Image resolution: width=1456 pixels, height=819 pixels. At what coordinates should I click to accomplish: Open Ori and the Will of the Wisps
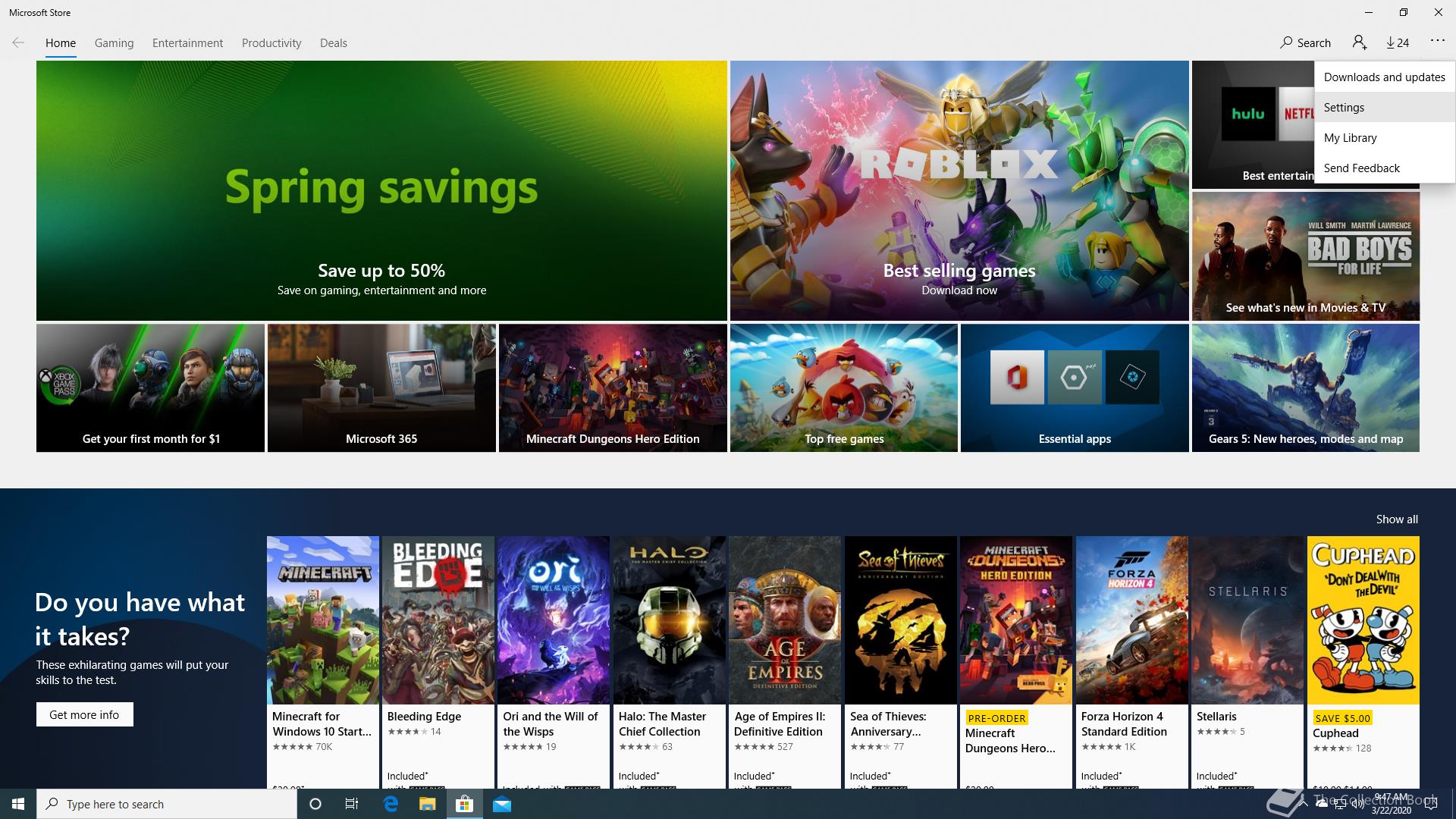[554, 662]
